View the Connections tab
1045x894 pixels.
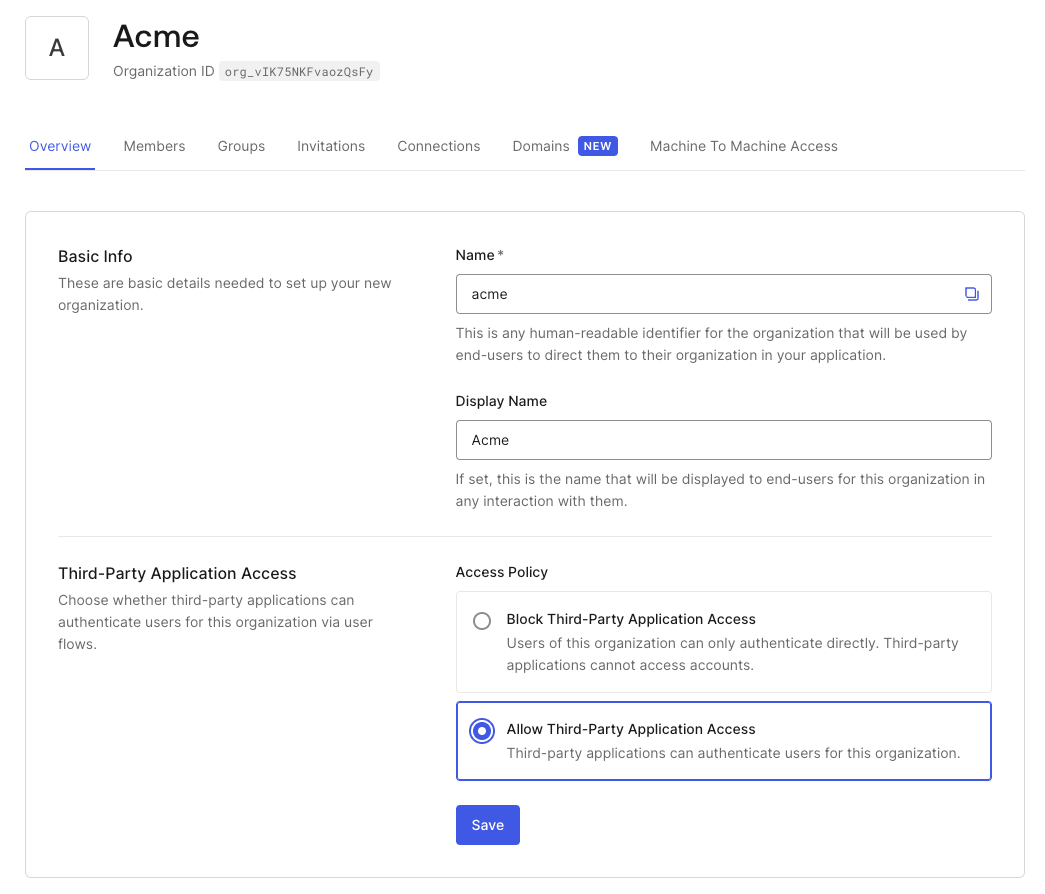439,146
